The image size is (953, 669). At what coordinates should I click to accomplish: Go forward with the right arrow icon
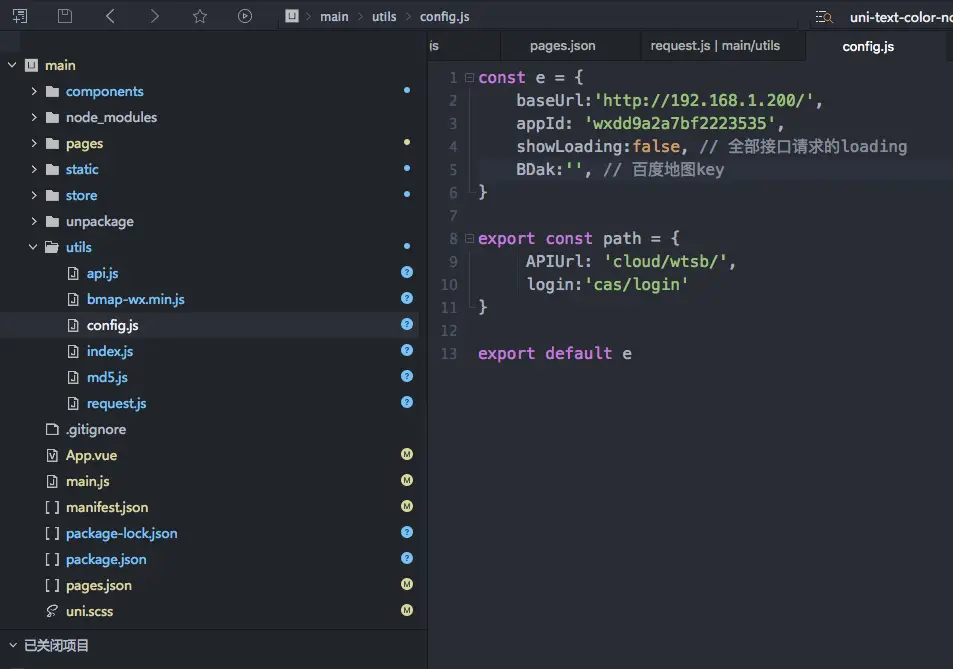[154, 16]
